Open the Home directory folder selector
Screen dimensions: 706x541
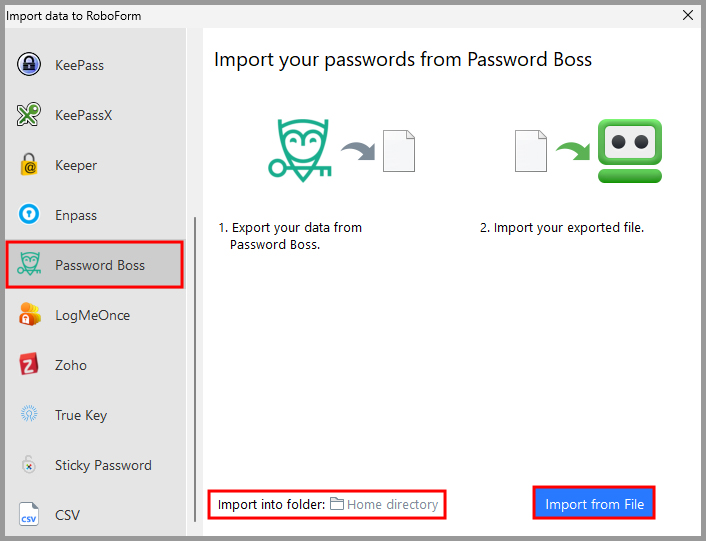coord(391,505)
